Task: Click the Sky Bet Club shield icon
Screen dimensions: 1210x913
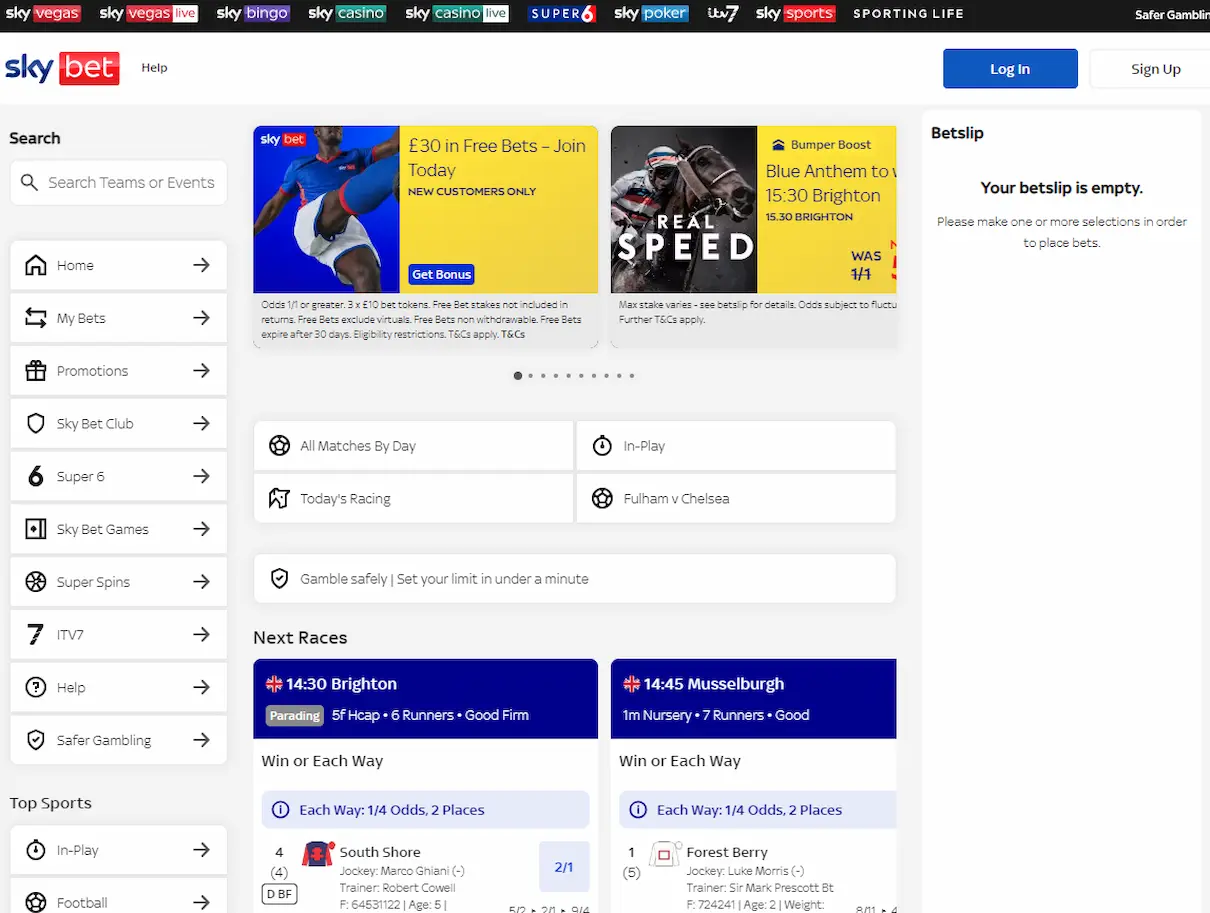Action: (x=36, y=424)
